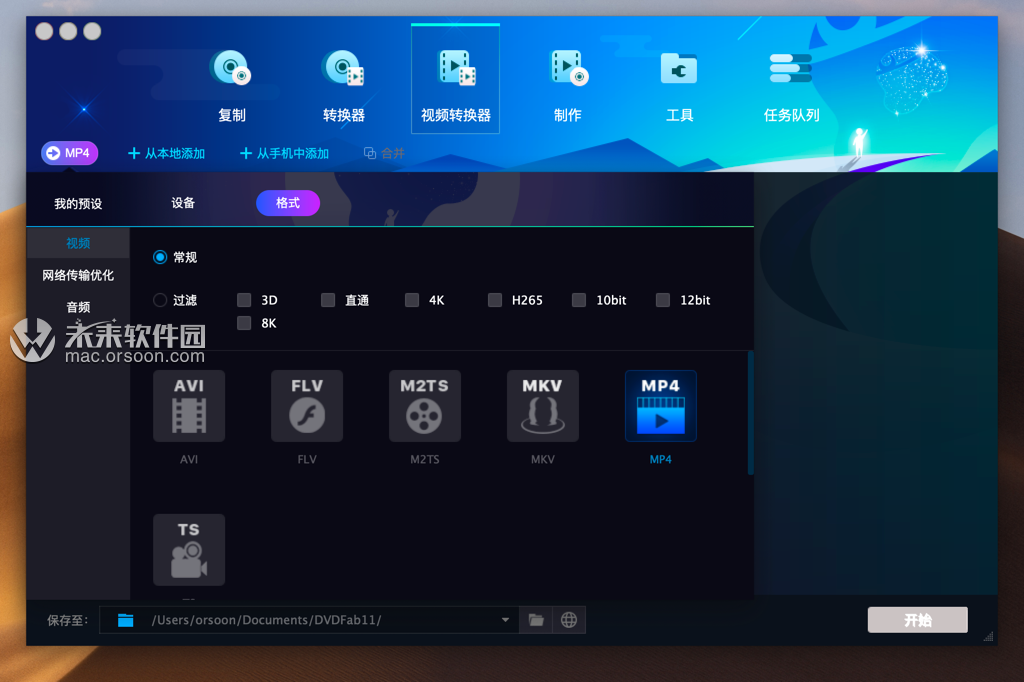
Task: Enable the 10bit filter checkbox
Action: 579,300
